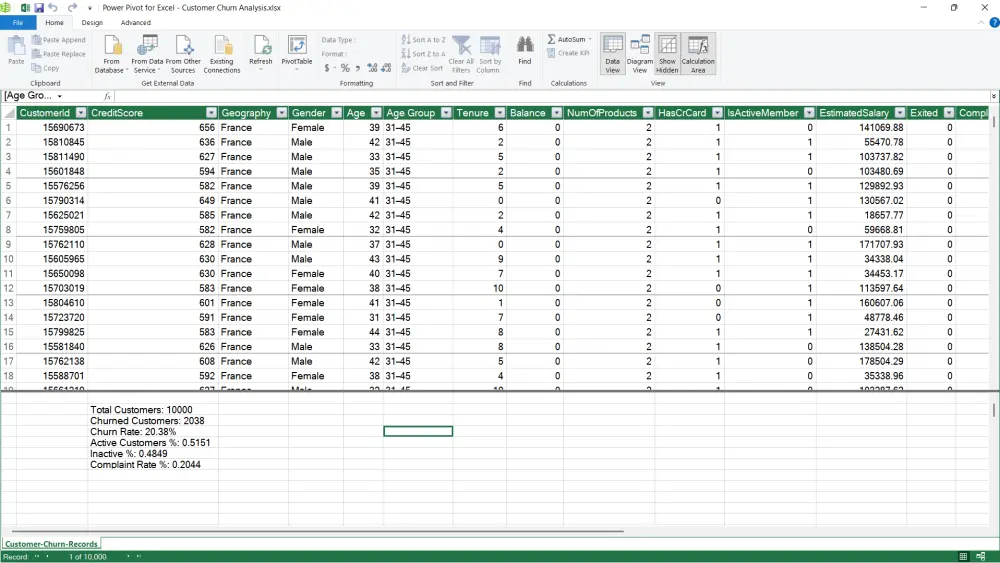
Task: Open NumOfProducts column filter dropdown
Action: pyautogui.click(x=648, y=113)
